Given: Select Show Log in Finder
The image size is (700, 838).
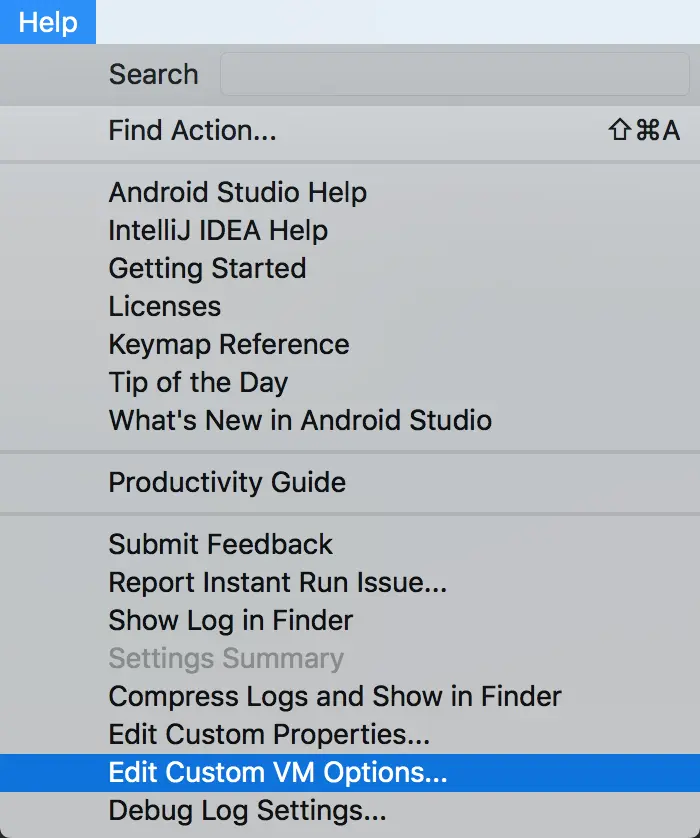Looking at the screenshot, I should tap(231, 620).
